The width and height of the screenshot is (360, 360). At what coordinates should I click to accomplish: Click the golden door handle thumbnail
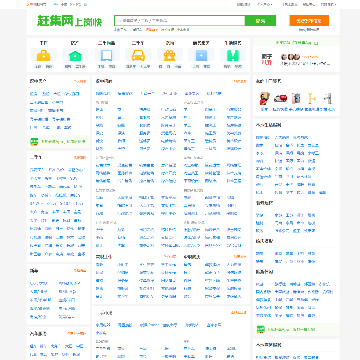point(312,98)
